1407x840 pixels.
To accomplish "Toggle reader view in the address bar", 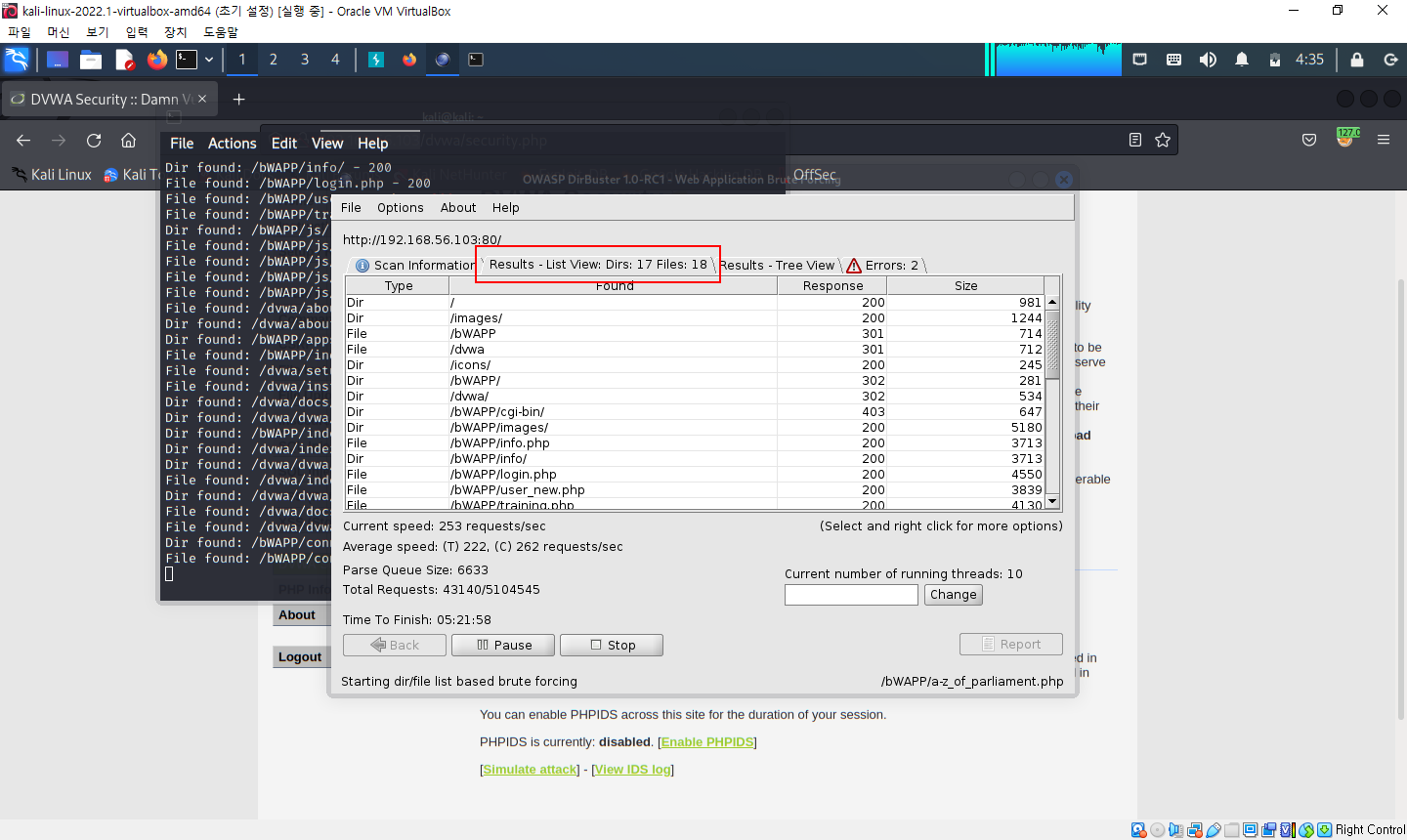I will click(x=1134, y=140).
